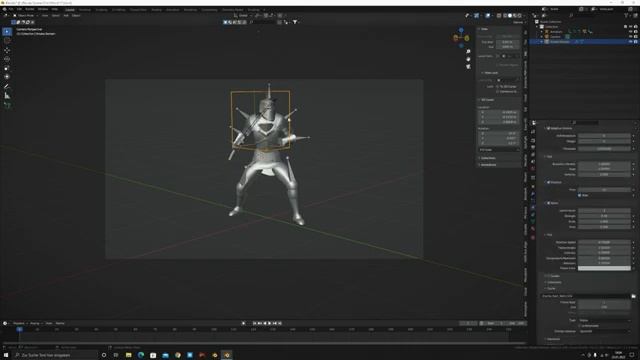Viewport: 640px width, 360px height.
Task: Open the Format Volumes dropdown
Action: tap(604, 331)
